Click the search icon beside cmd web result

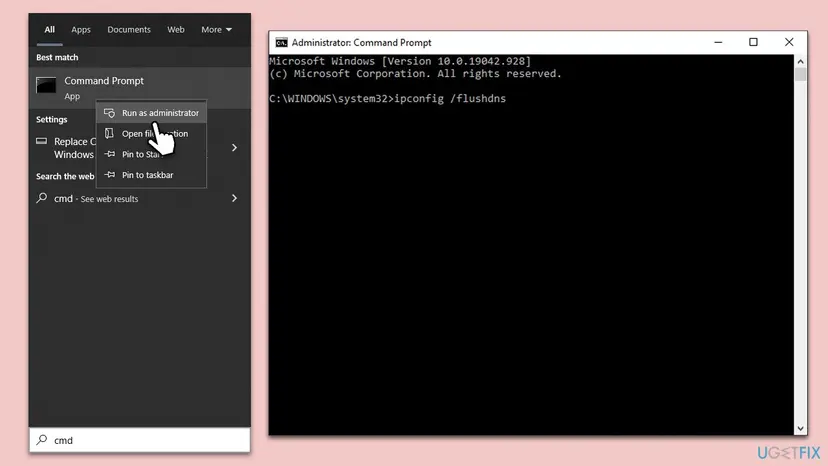point(42,198)
